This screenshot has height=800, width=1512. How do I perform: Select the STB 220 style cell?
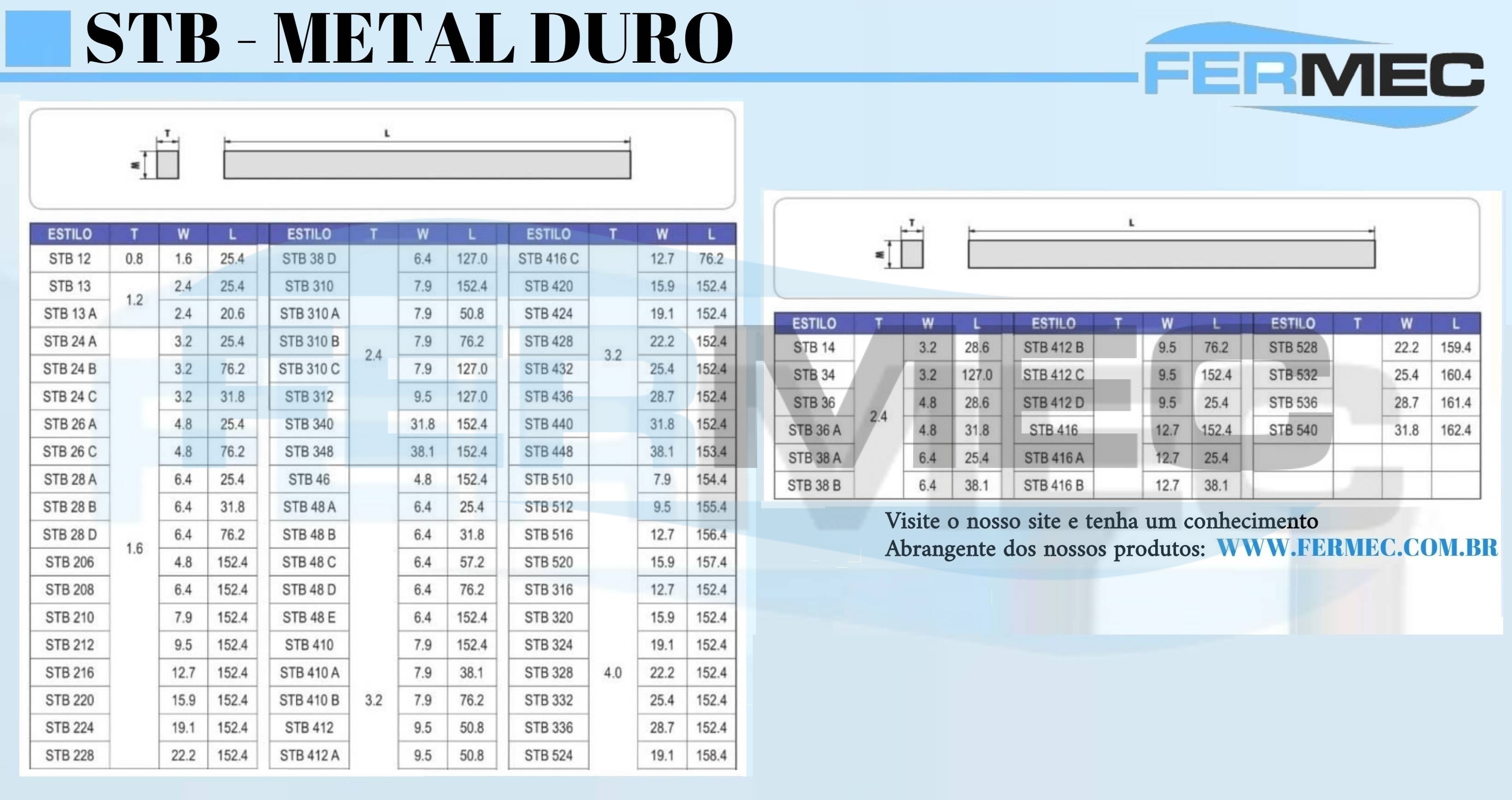(x=70, y=700)
